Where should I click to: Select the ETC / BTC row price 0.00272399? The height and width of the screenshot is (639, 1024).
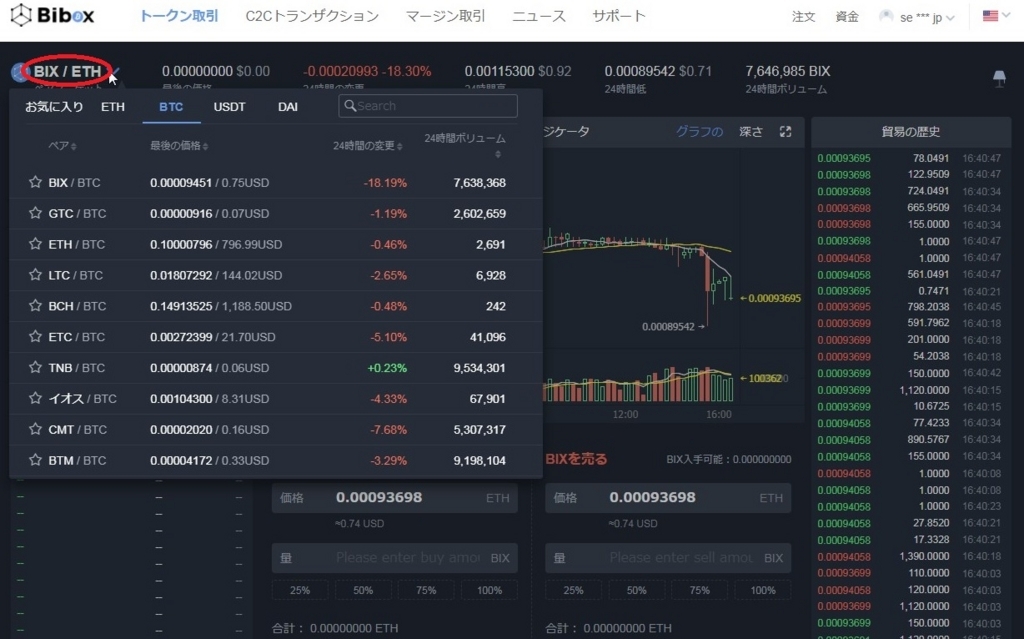pos(181,337)
